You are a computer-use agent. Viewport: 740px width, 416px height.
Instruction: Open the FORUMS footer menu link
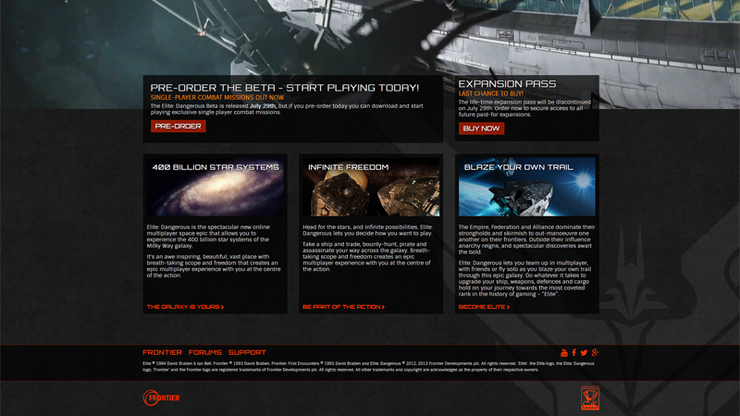(205, 353)
